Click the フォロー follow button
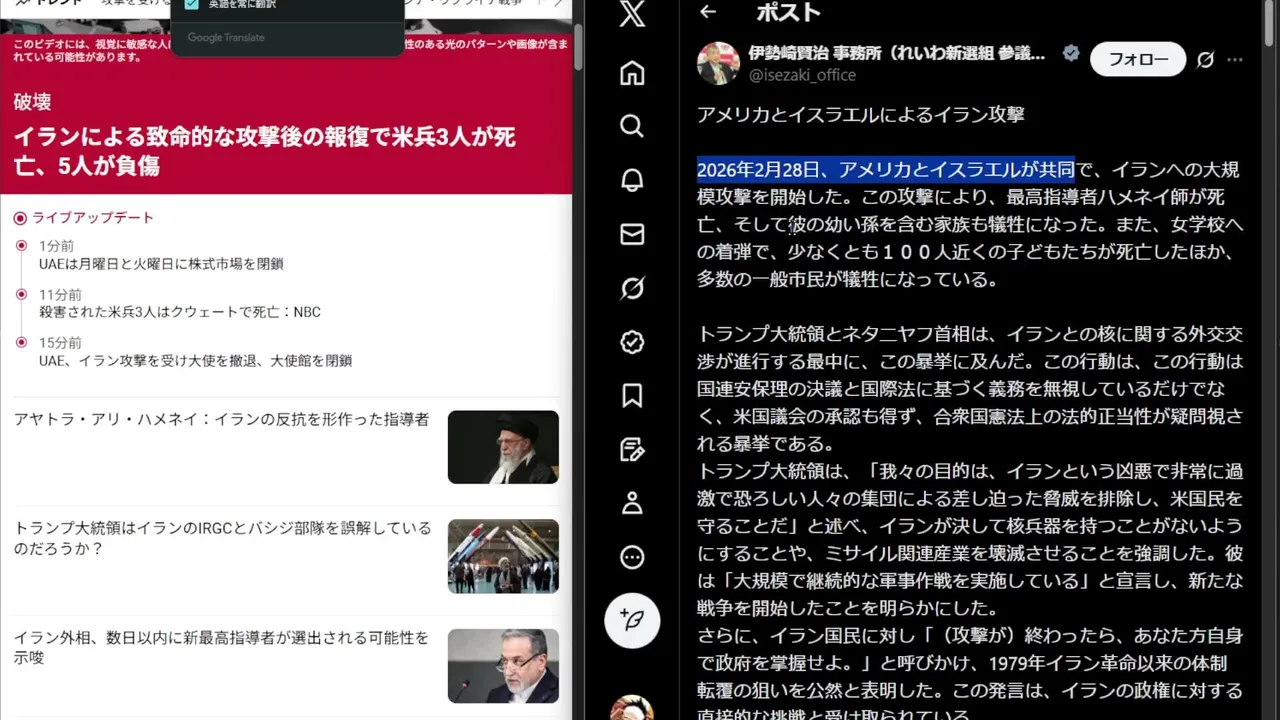Image resolution: width=1280 pixels, height=720 pixels. coord(1138,60)
